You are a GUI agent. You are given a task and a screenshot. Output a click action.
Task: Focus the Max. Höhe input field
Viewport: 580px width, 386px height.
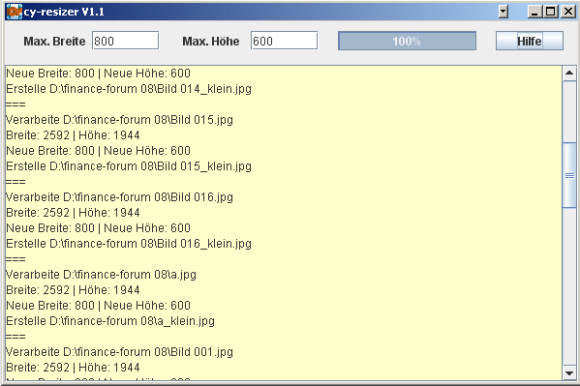(x=284, y=40)
